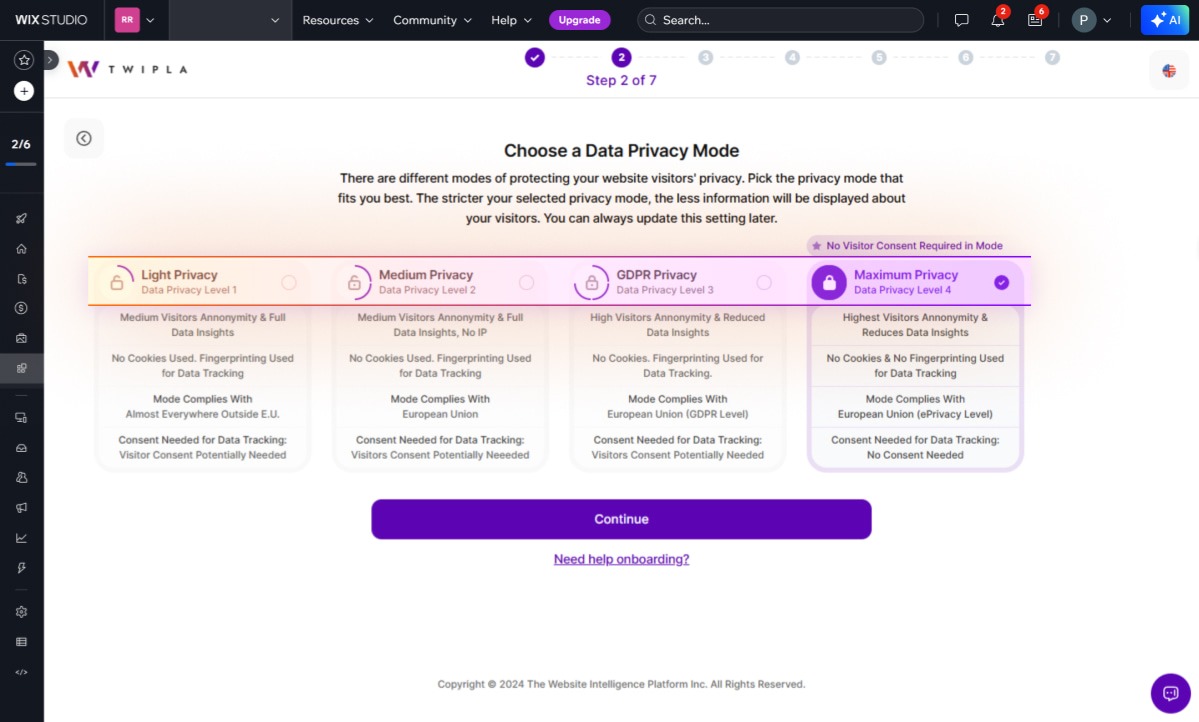The height and width of the screenshot is (722, 1199).
Task: Open the settings gear in sidebar
Action: point(22,612)
